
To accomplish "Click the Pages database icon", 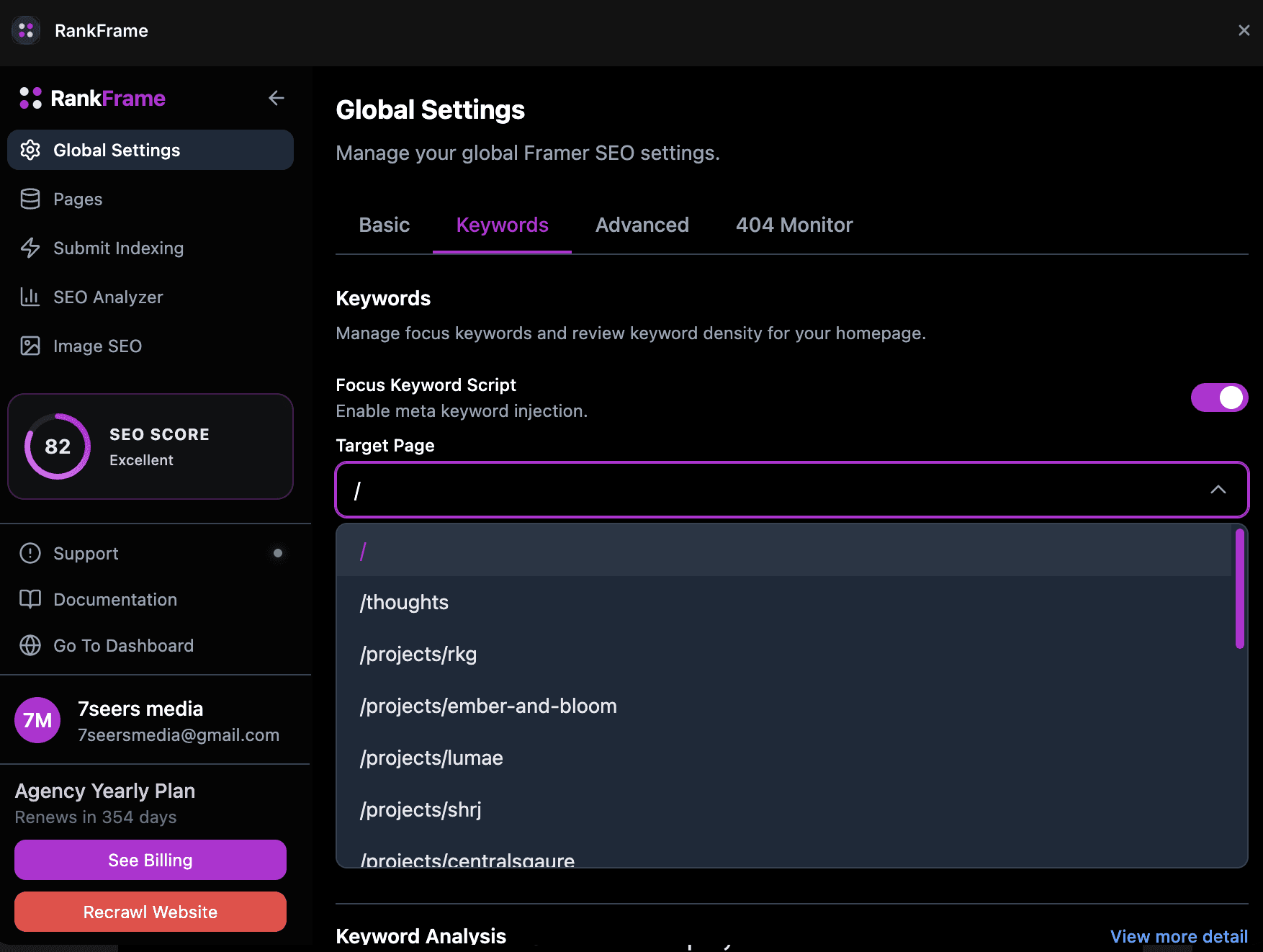I will tap(30, 199).
